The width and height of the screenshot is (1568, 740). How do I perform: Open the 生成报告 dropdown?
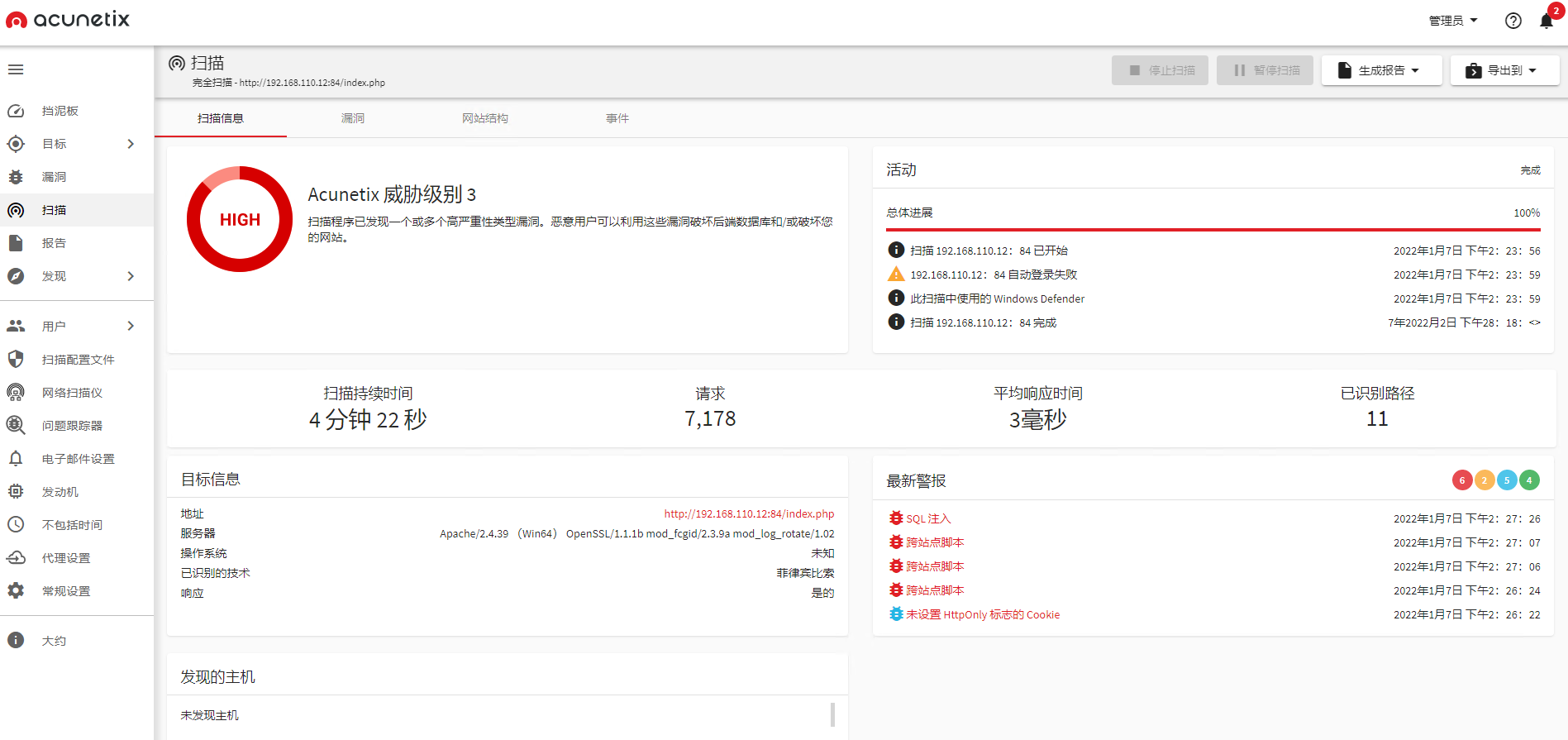[1381, 70]
